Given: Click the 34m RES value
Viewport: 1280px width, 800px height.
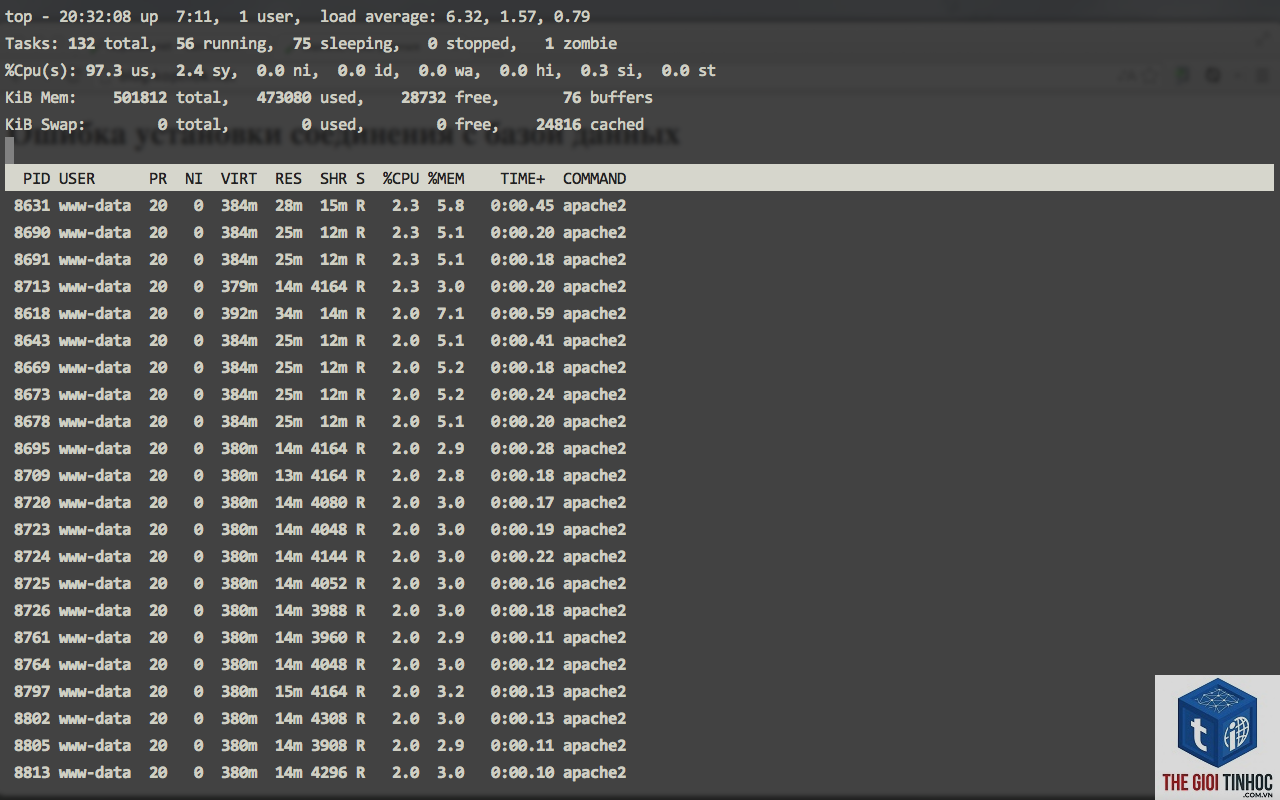Looking at the screenshot, I should [x=289, y=313].
